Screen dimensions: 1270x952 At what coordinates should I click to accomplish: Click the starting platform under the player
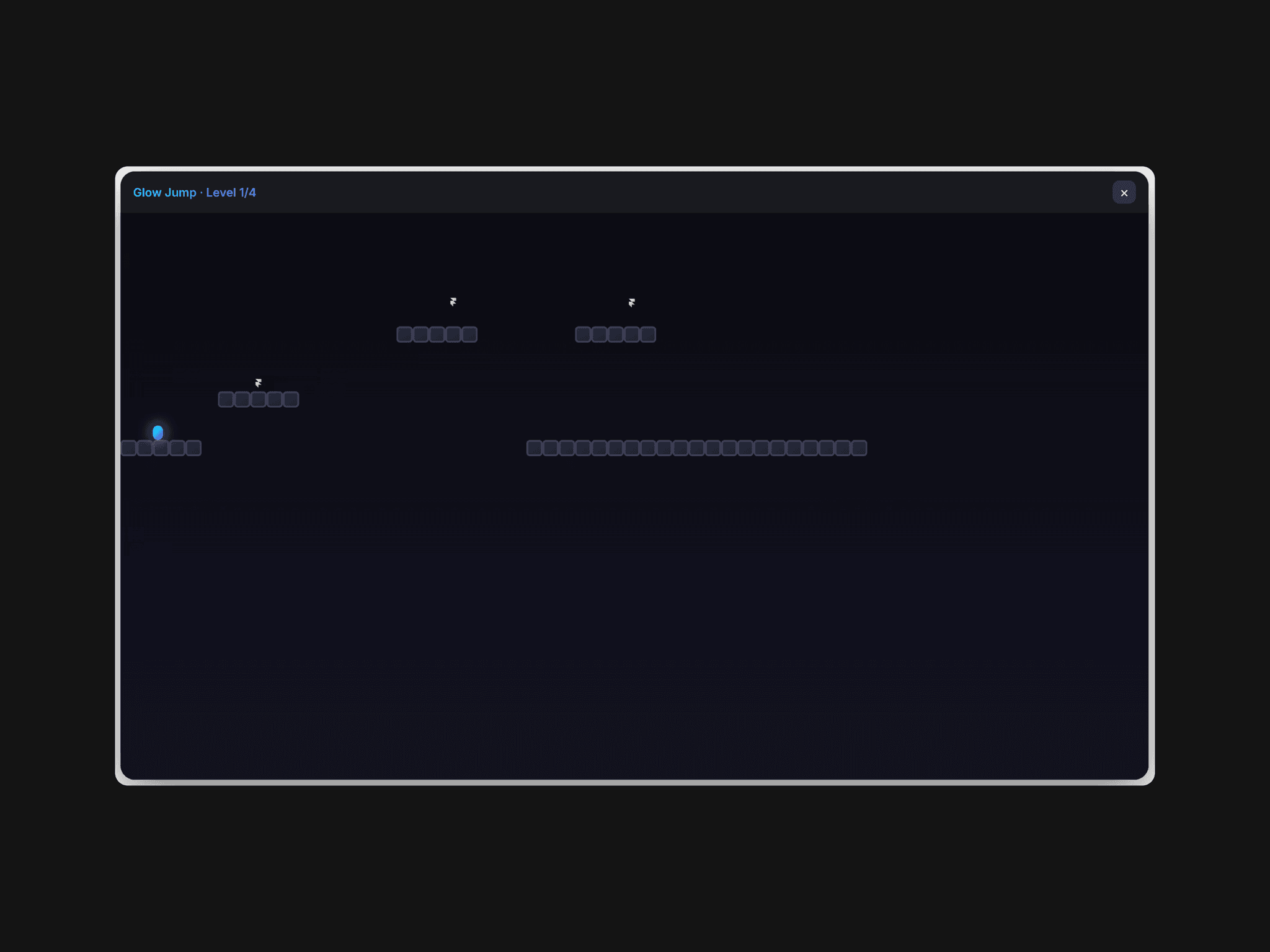pyautogui.click(x=161, y=447)
